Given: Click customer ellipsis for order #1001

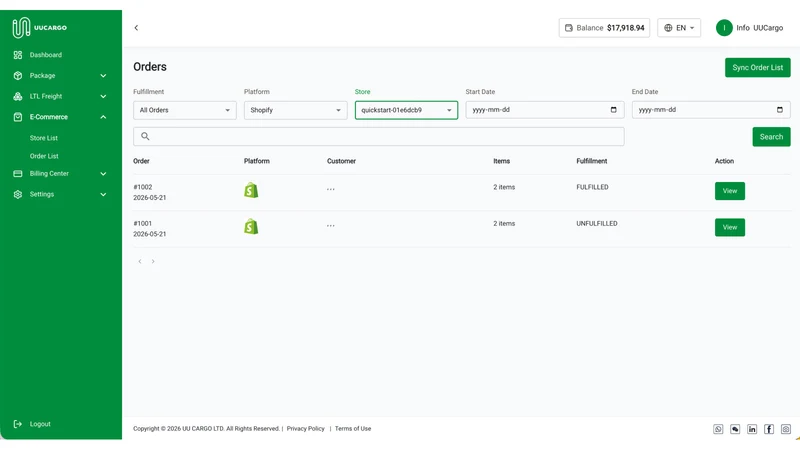Looking at the screenshot, I should point(331,226).
